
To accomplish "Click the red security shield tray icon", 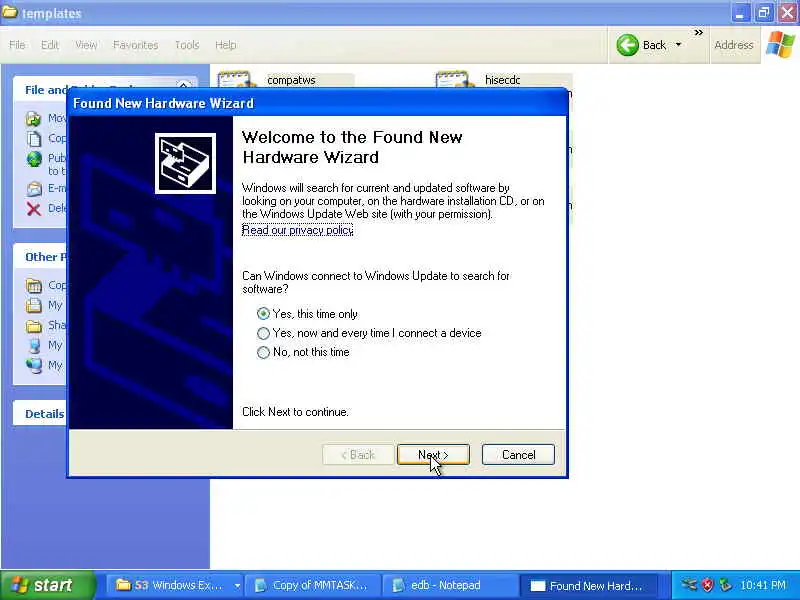I will click(707, 585).
